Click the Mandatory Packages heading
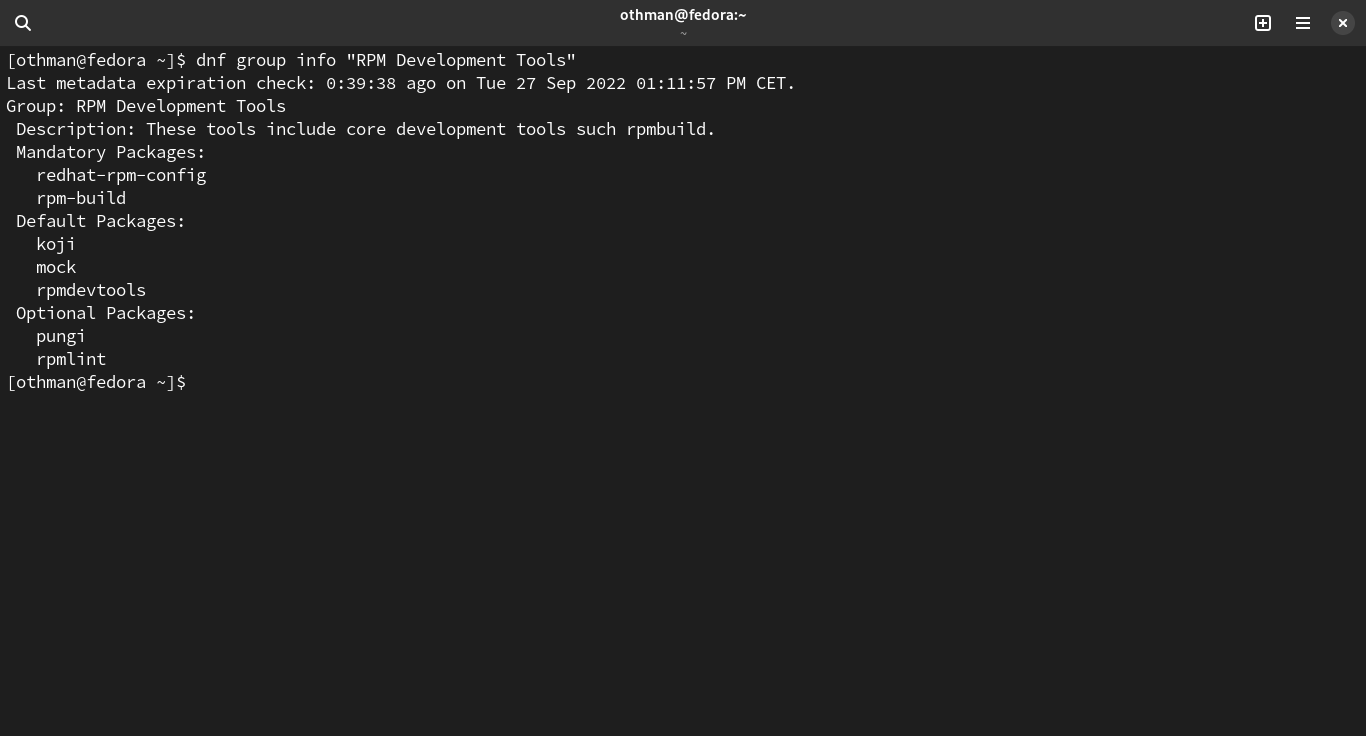This screenshot has height=736, width=1366. [x=110, y=152]
